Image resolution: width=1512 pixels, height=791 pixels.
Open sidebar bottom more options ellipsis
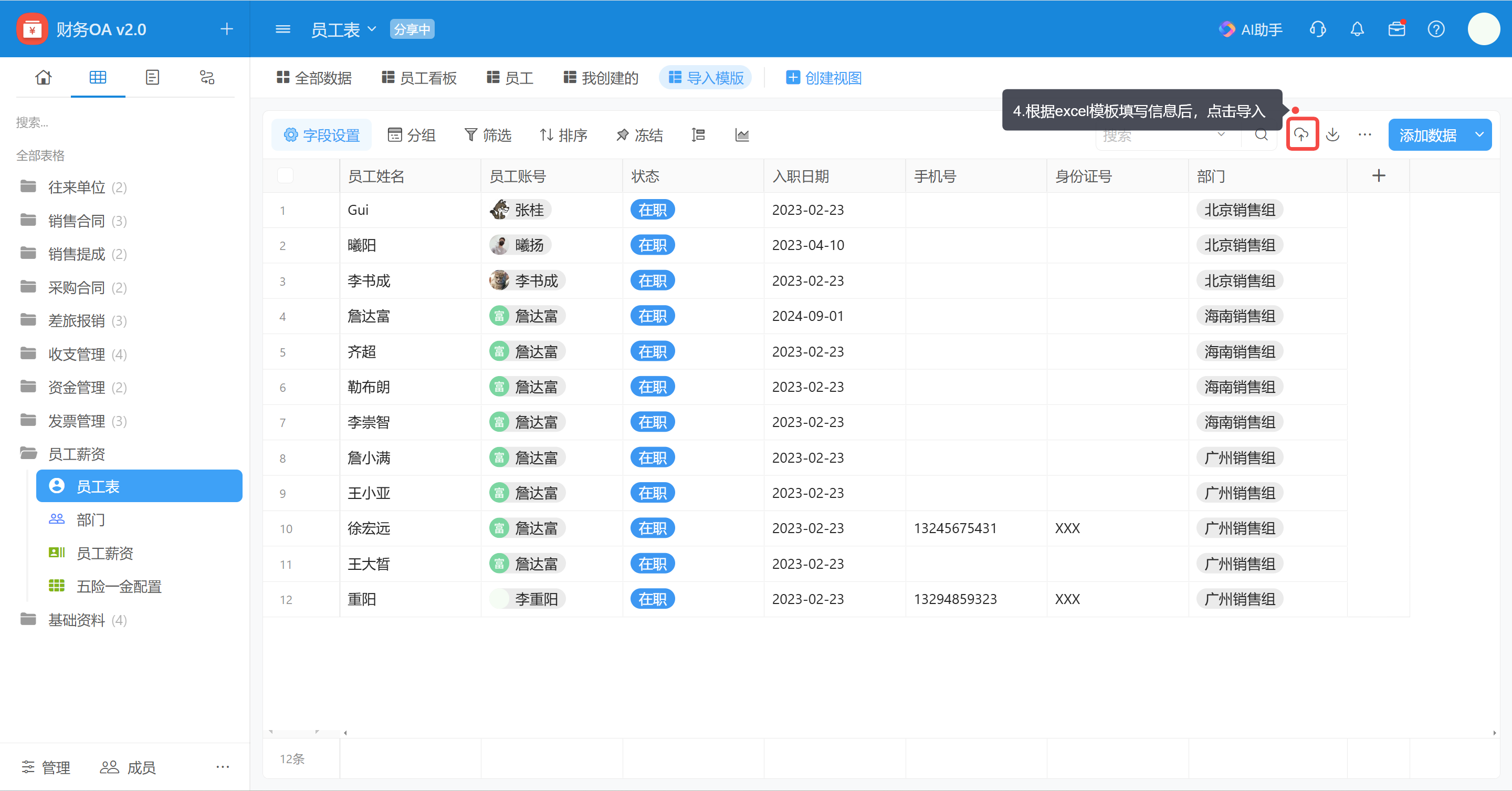tap(223, 766)
